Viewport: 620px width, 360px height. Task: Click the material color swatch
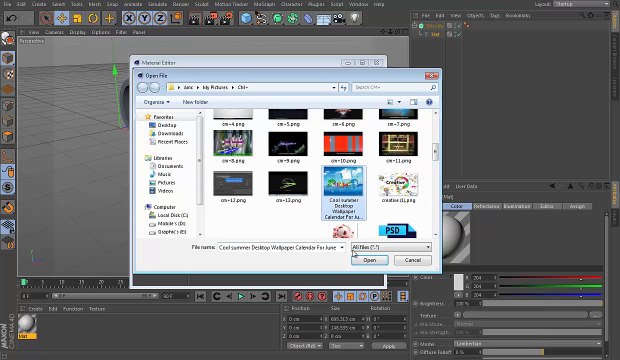pyautogui.click(x=458, y=282)
